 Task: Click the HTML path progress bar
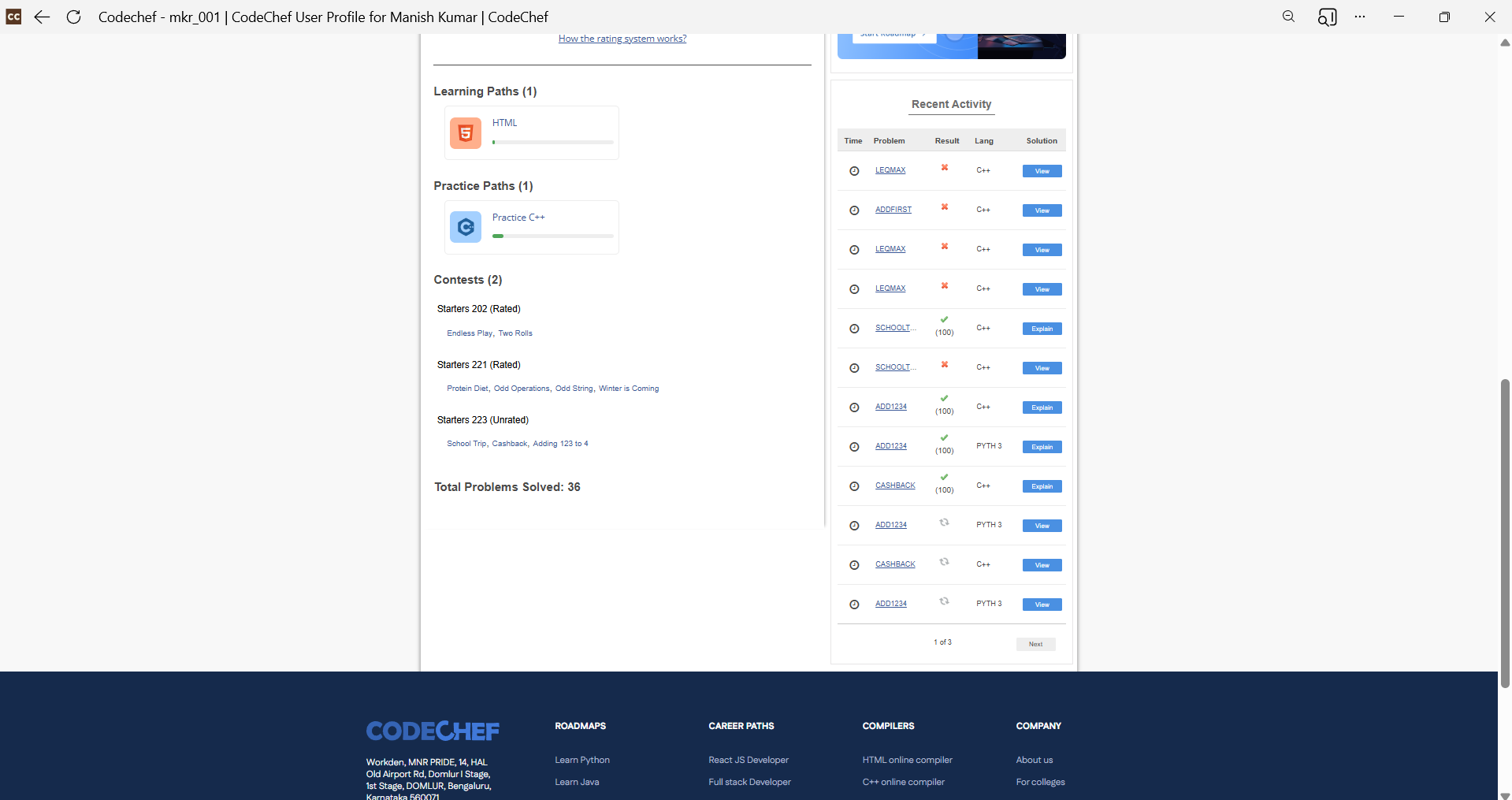click(553, 142)
